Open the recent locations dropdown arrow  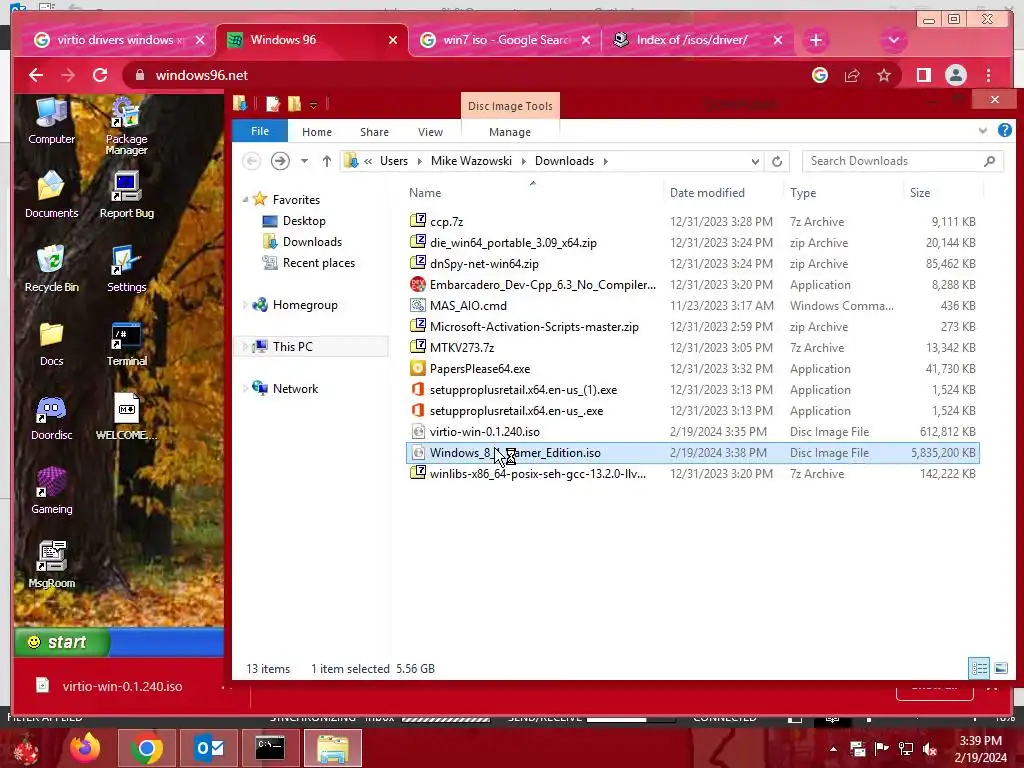tap(304, 161)
